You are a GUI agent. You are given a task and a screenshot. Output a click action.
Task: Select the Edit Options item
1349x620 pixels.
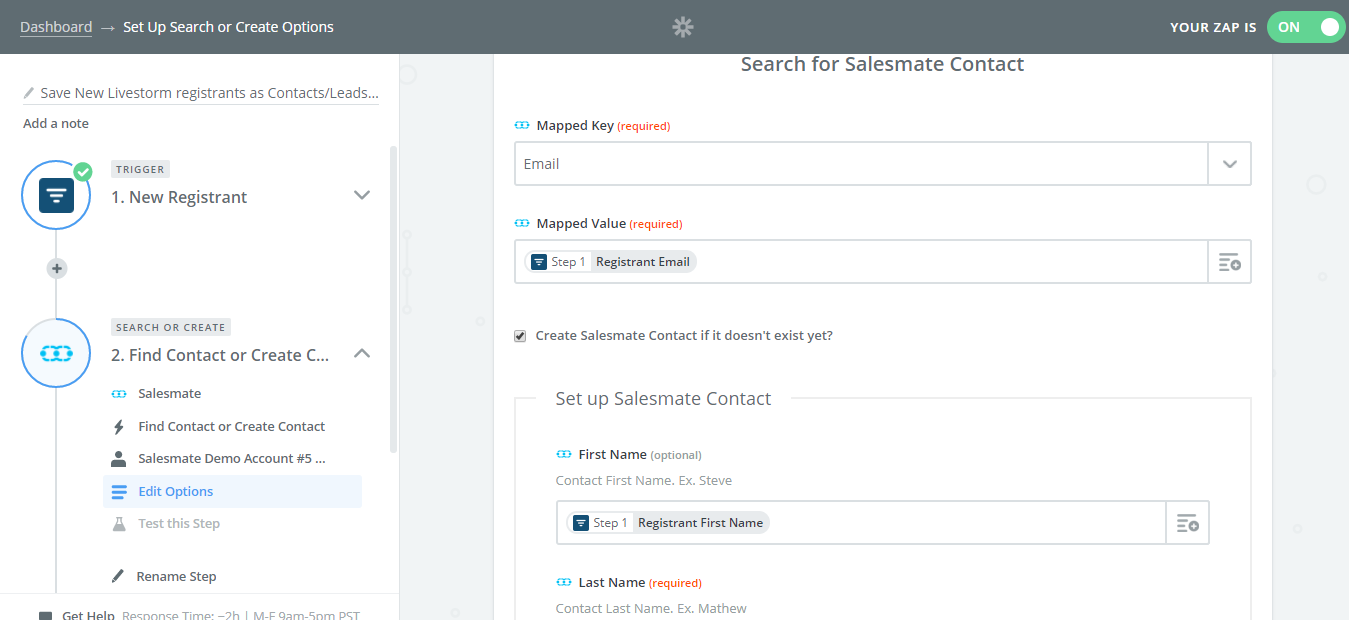tap(232, 491)
